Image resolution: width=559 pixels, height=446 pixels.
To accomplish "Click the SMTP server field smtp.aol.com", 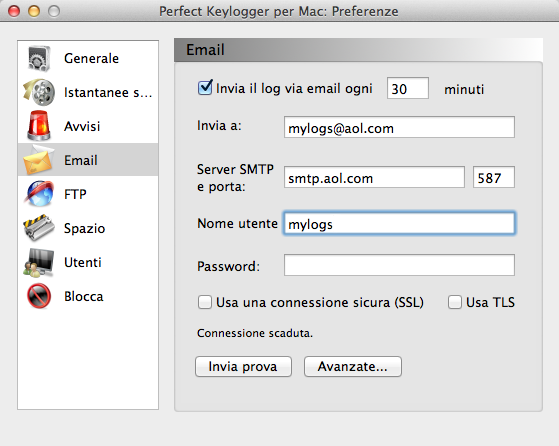I will click(x=374, y=177).
